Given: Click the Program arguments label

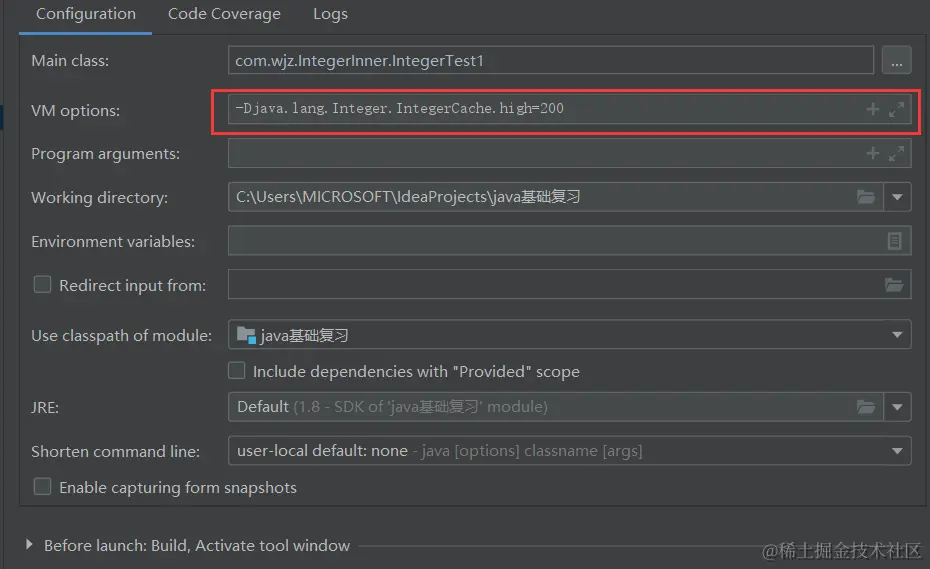Looking at the screenshot, I should [105, 154].
